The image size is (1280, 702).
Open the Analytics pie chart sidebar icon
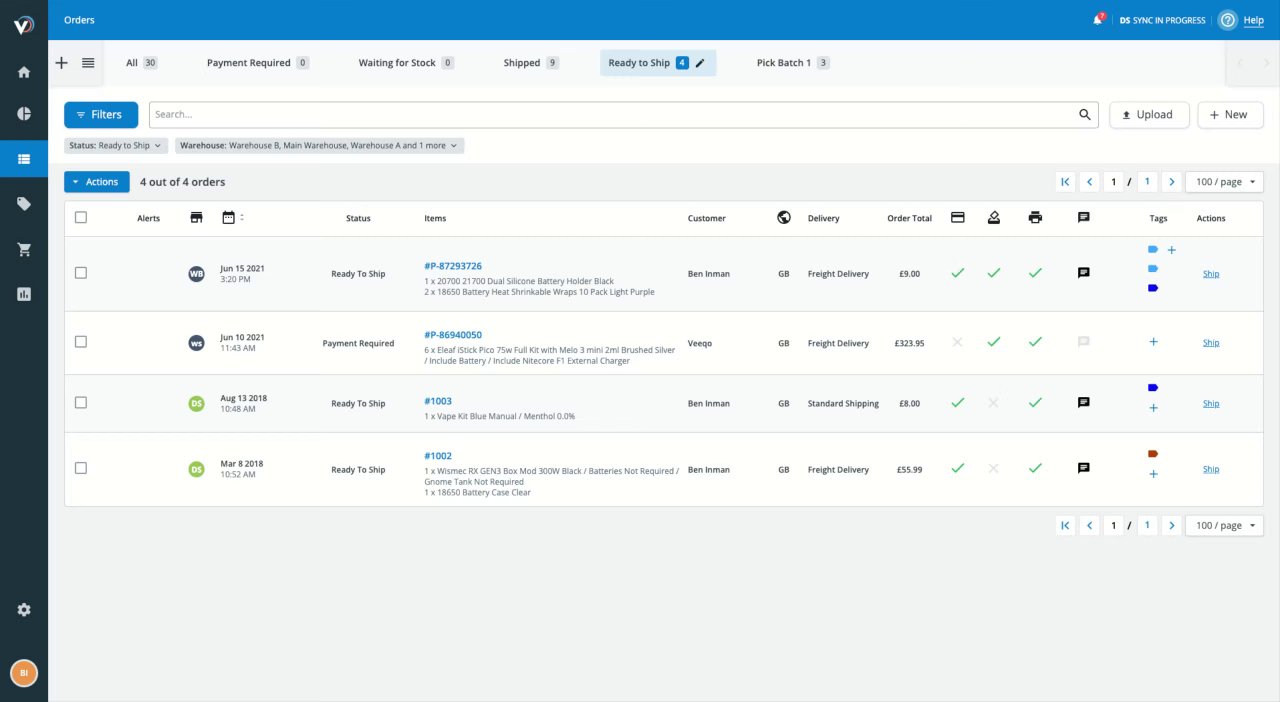click(24, 114)
